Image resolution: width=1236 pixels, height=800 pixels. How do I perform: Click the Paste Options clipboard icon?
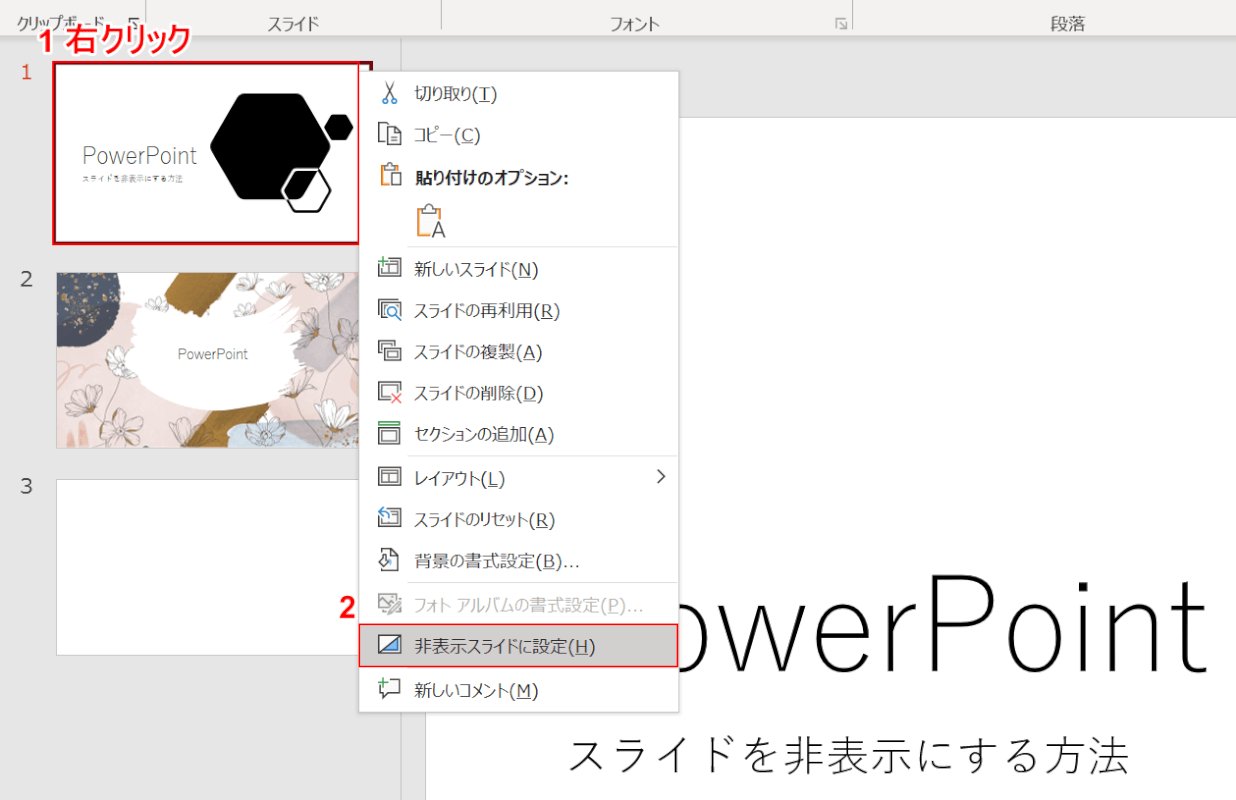coord(390,176)
